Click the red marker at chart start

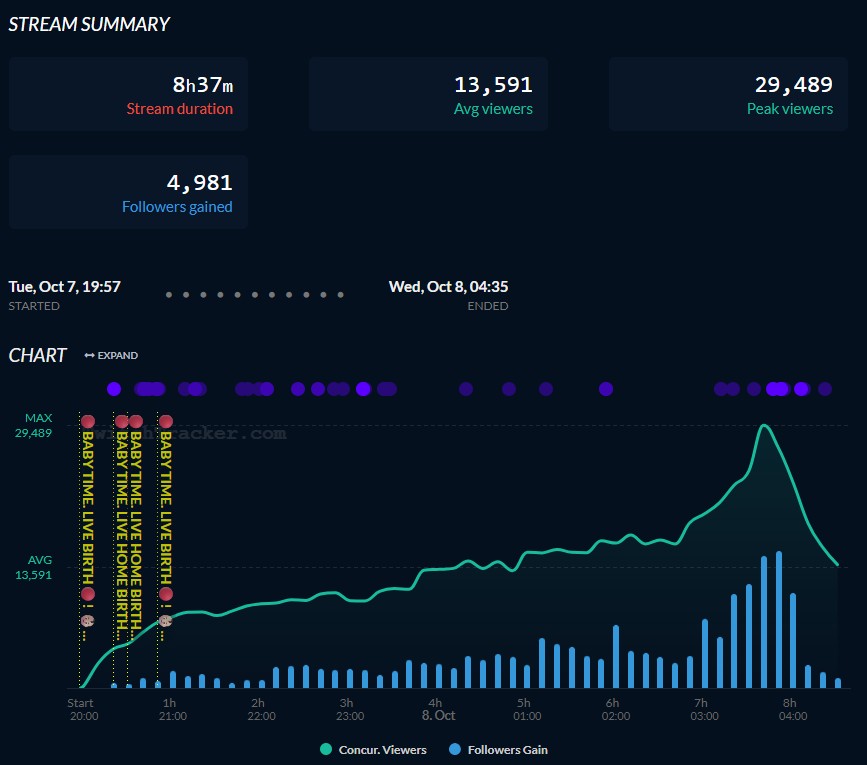(x=88, y=422)
